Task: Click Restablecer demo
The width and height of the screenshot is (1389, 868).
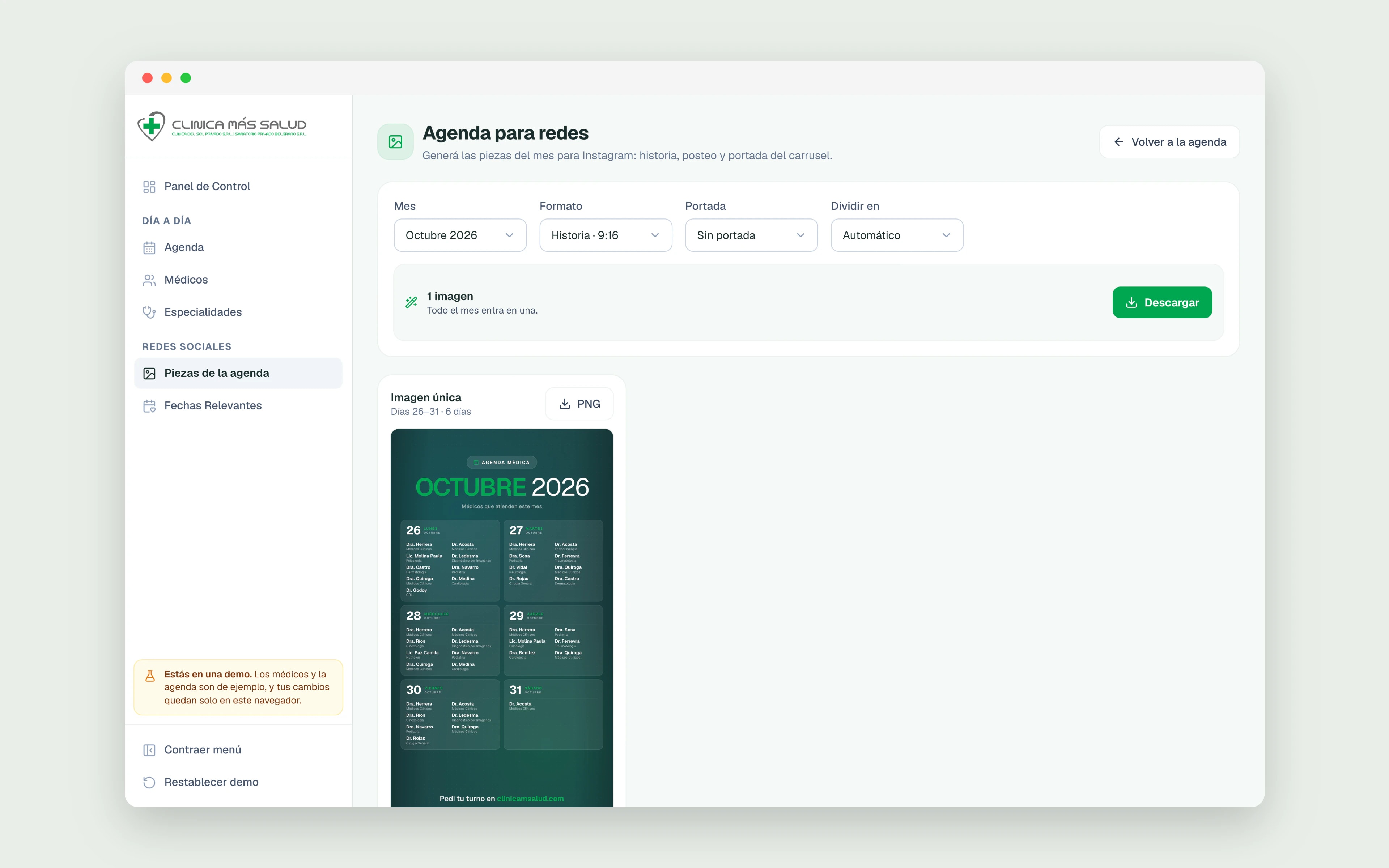Action: (238, 782)
